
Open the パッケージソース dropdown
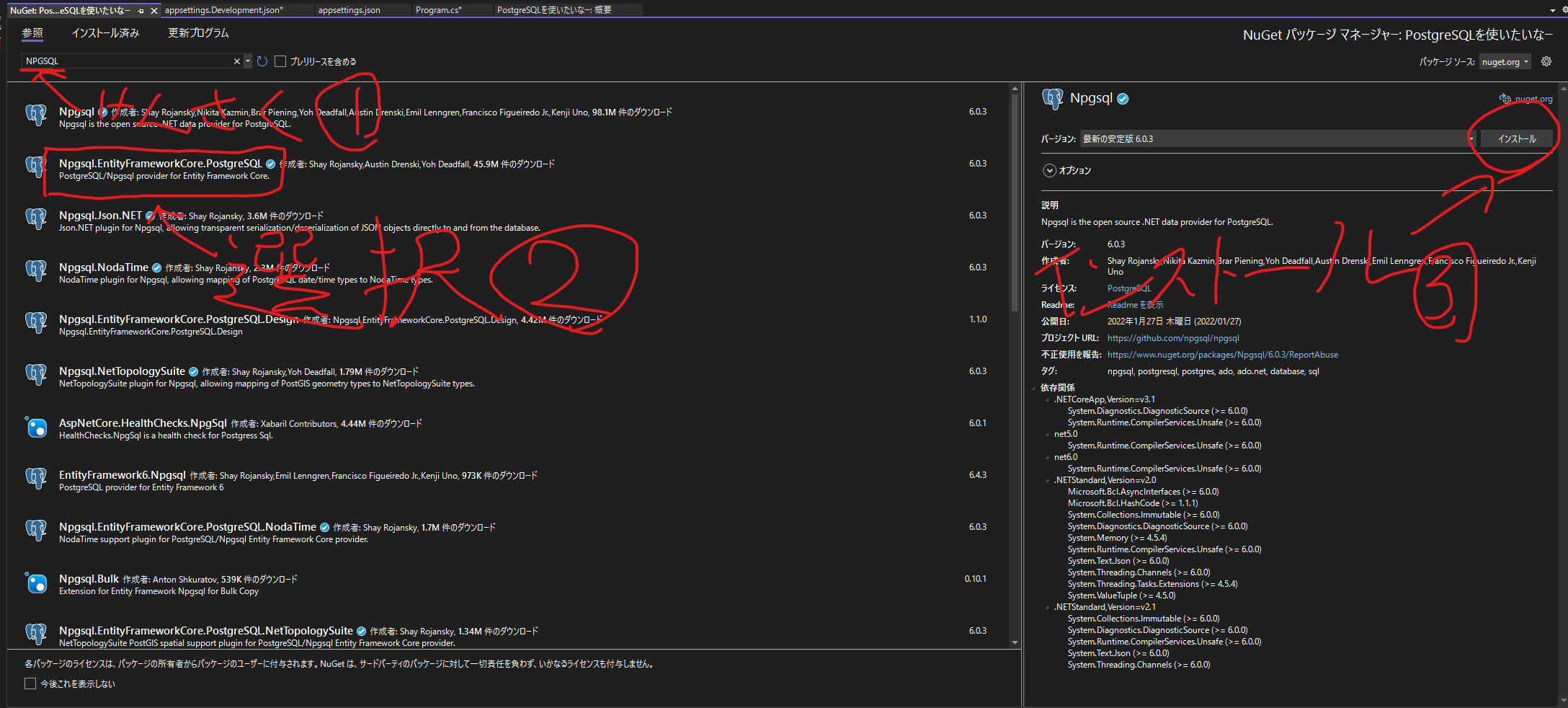[1505, 62]
